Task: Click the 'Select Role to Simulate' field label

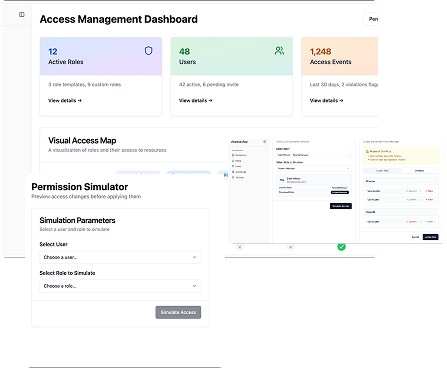Action: [x=67, y=273]
